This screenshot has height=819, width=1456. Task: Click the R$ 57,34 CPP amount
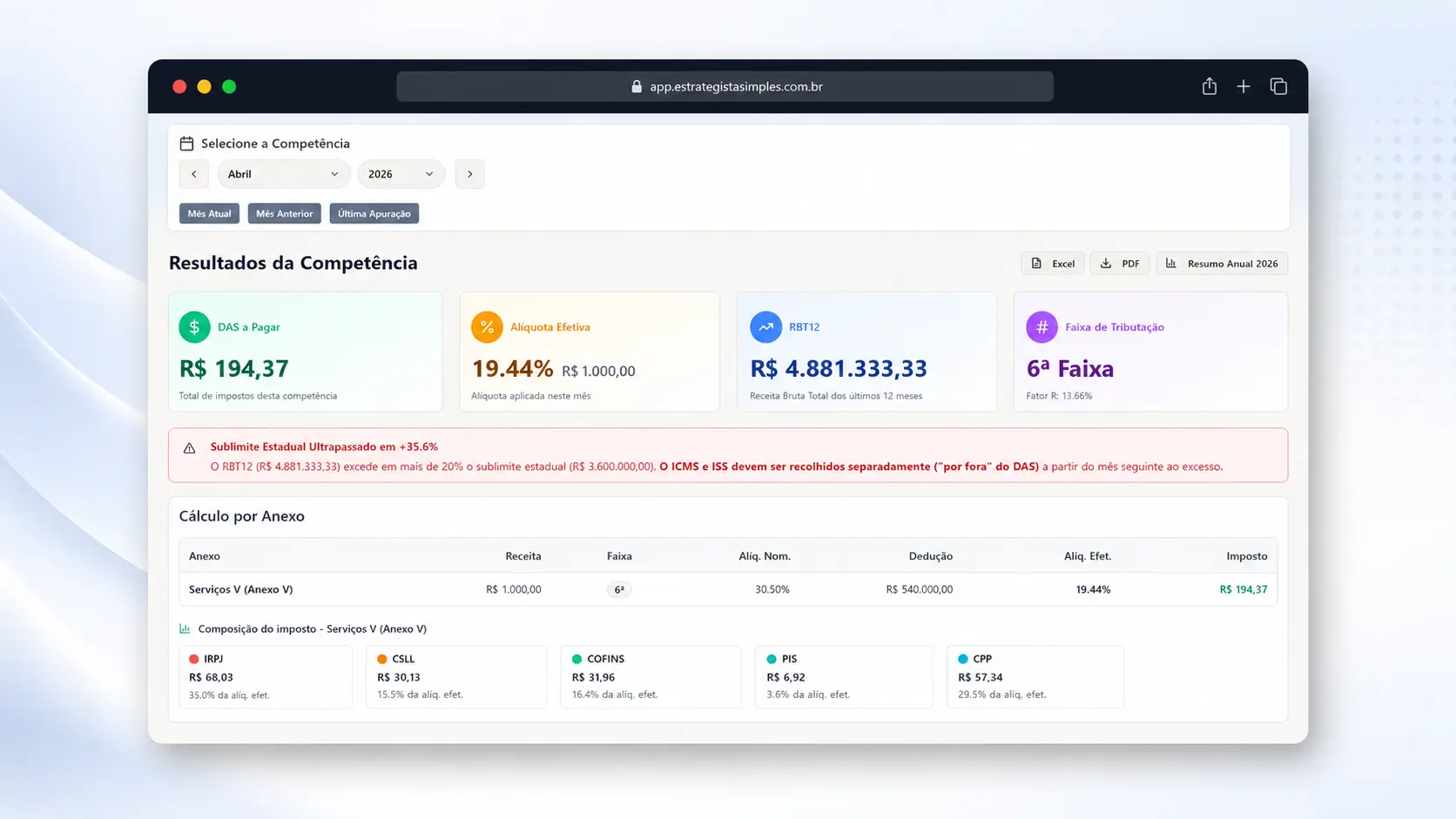[981, 677]
